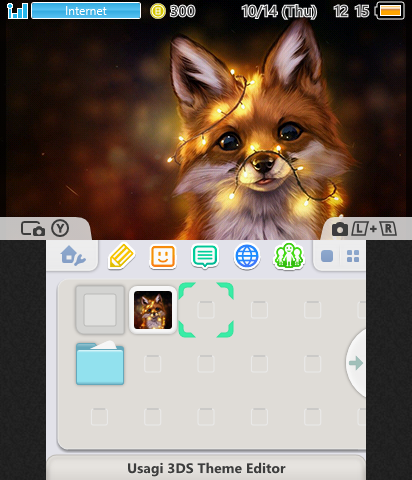The height and width of the screenshot is (480, 412).
Task: Launch Internet Browser globe icon
Action: 247,256
